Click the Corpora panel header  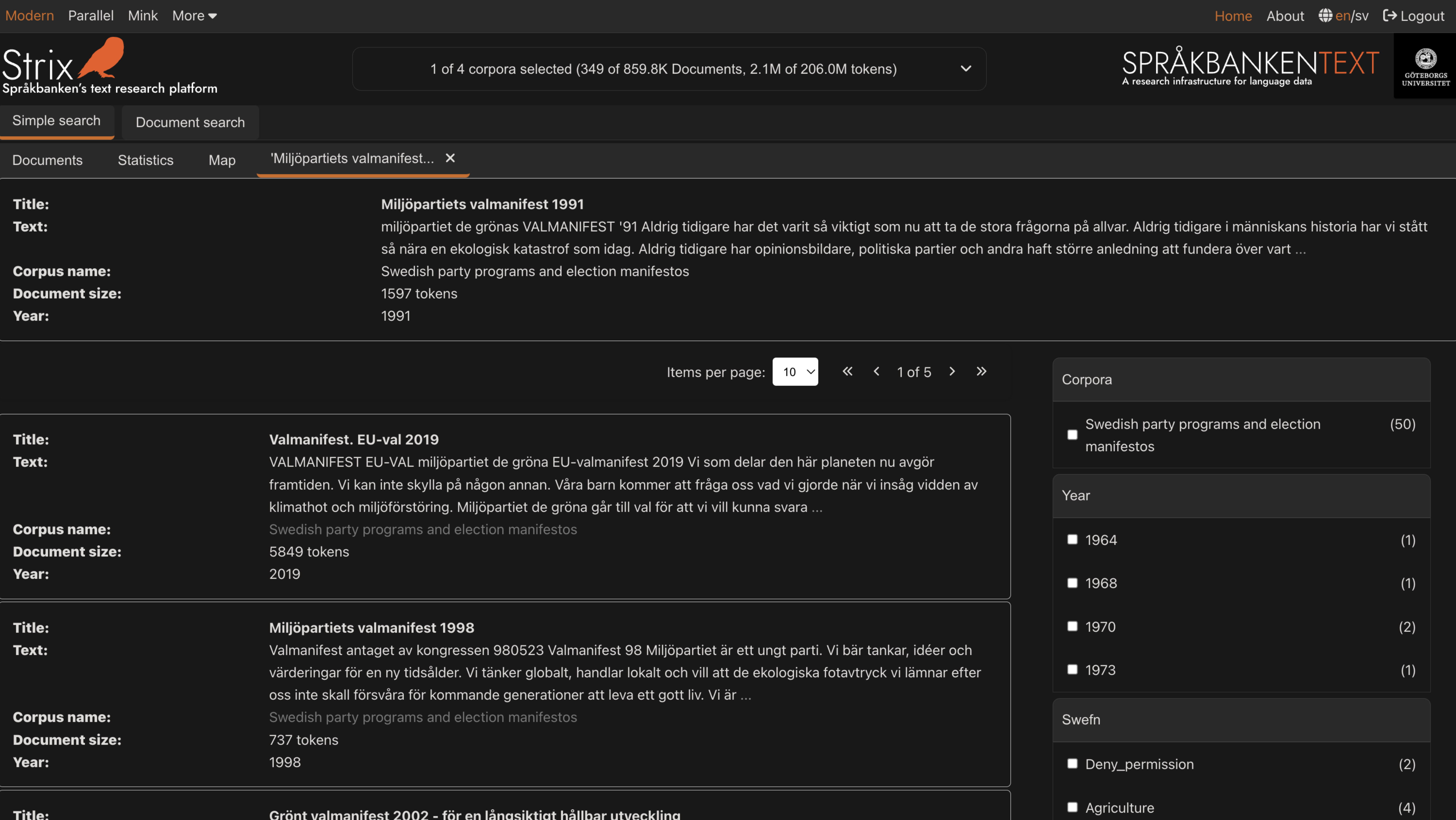click(1241, 380)
